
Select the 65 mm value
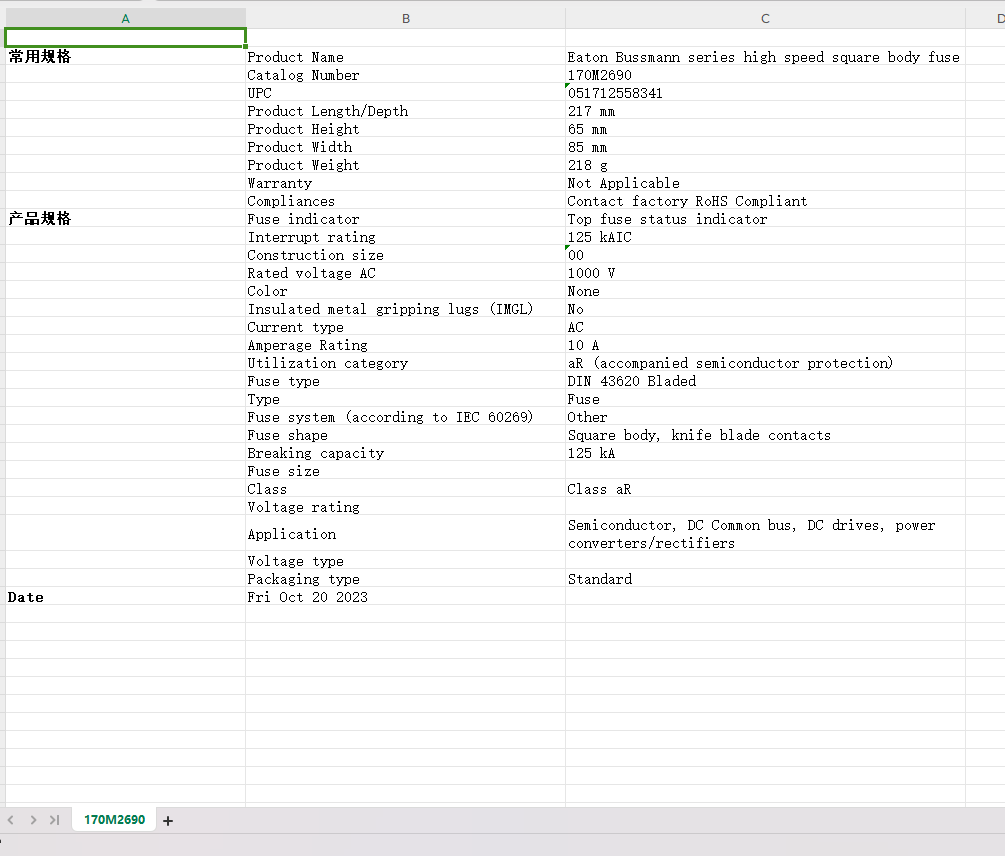[765, 129]
